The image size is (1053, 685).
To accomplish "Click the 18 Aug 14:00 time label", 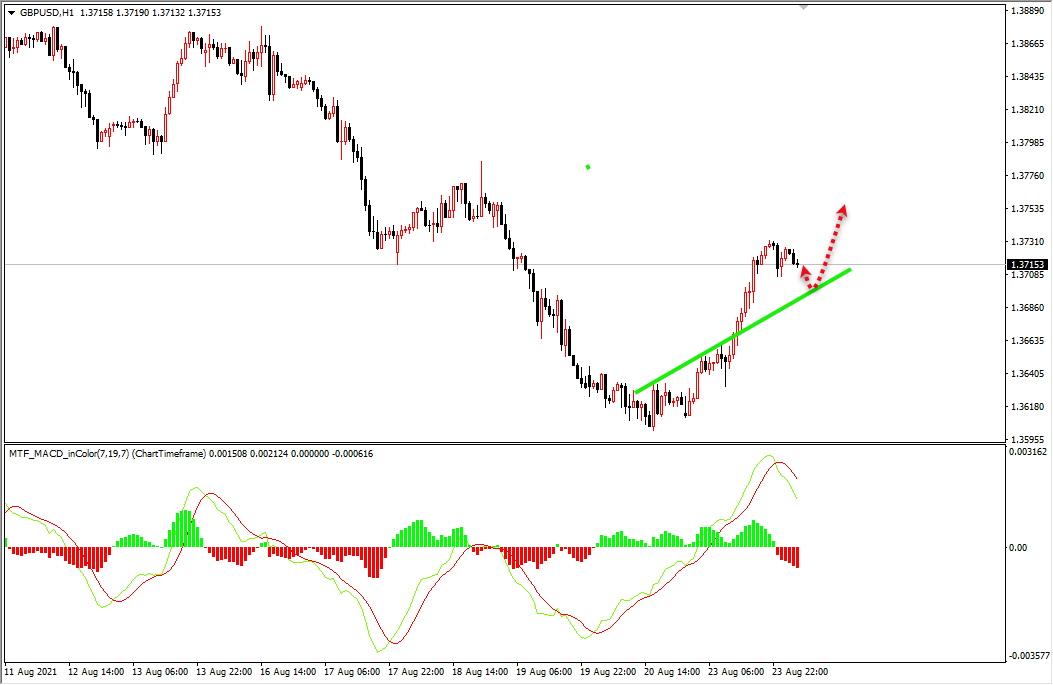I will (x=480, y=672).
